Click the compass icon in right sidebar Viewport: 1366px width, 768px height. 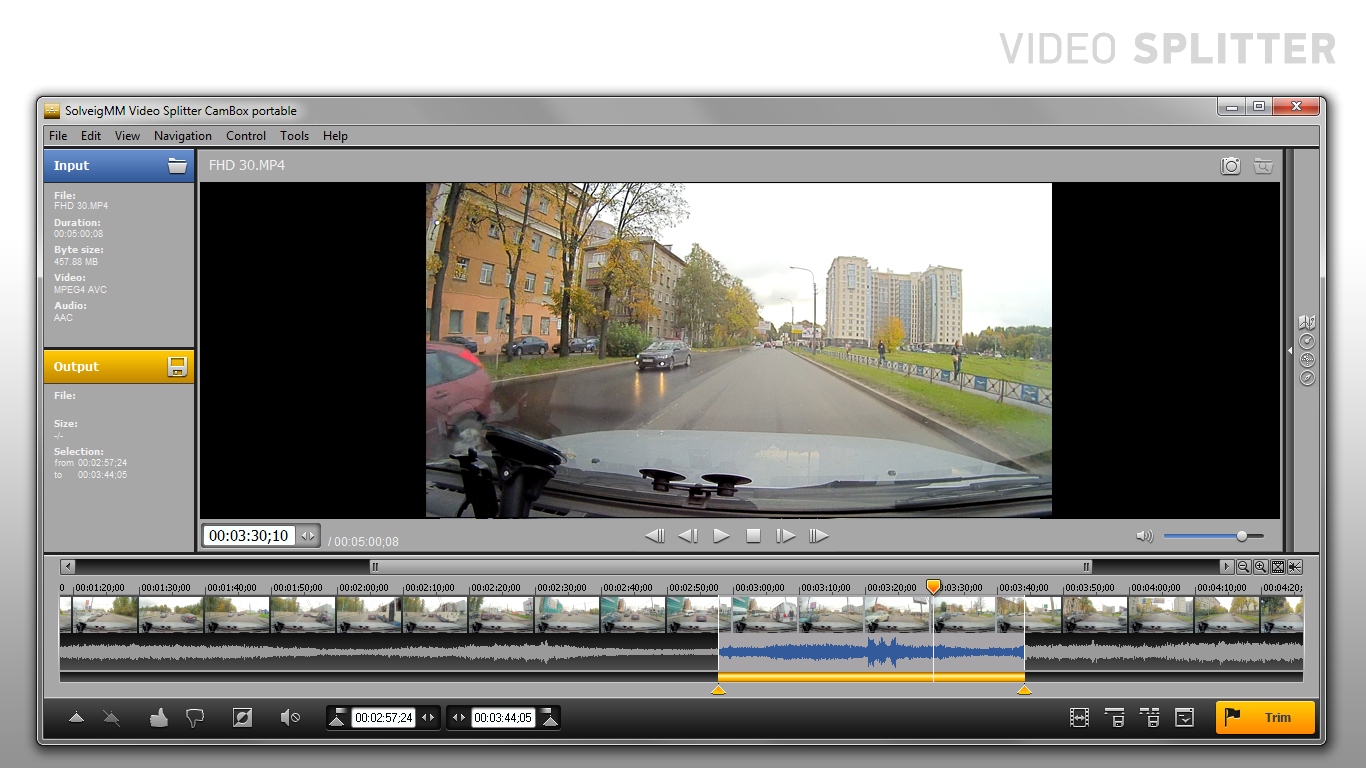[1306, 378]
